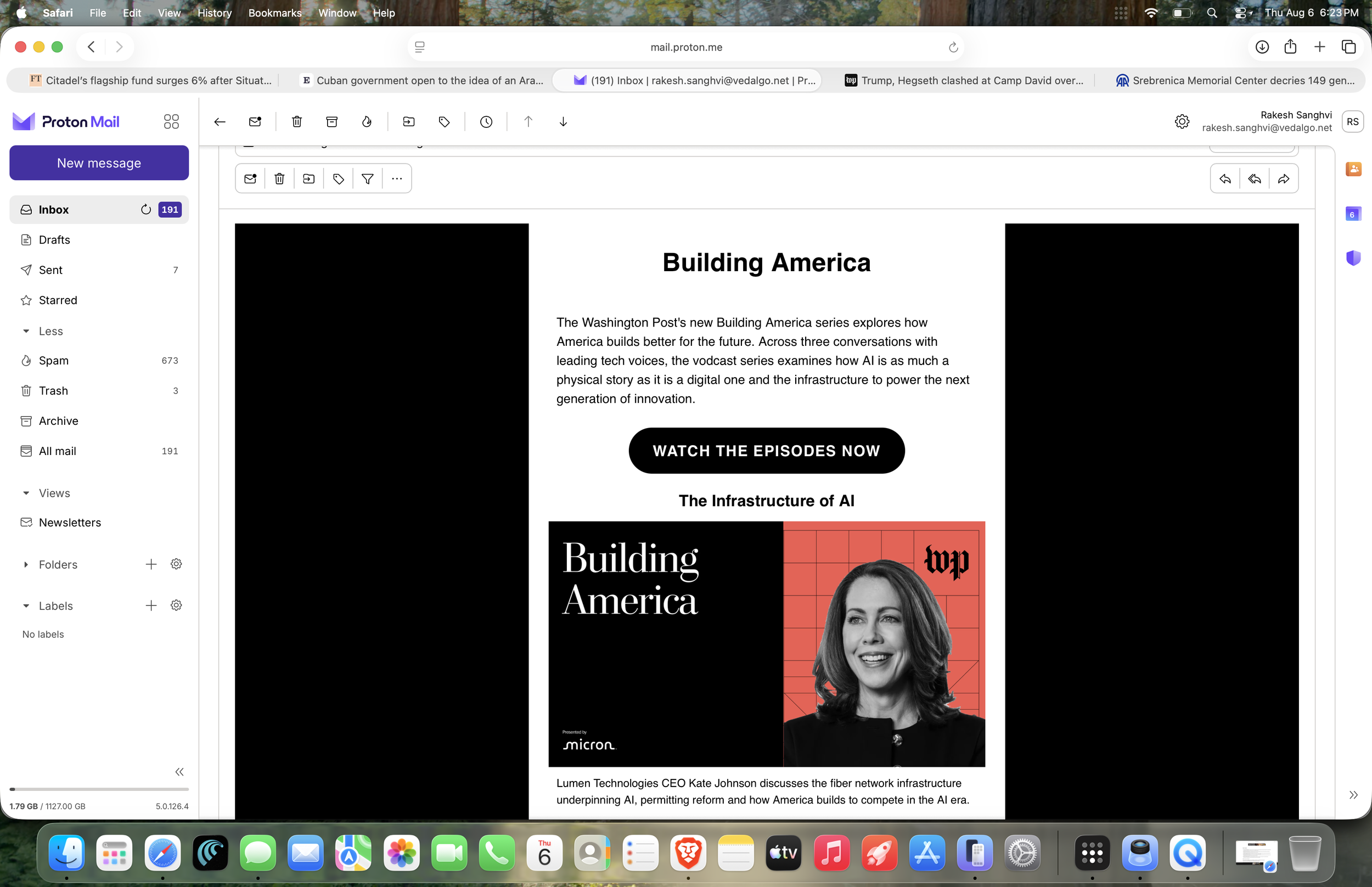This screenshot has height=887, width=1372.
Task: Go to the next conversation down arrow
Action: coord(563,121)
